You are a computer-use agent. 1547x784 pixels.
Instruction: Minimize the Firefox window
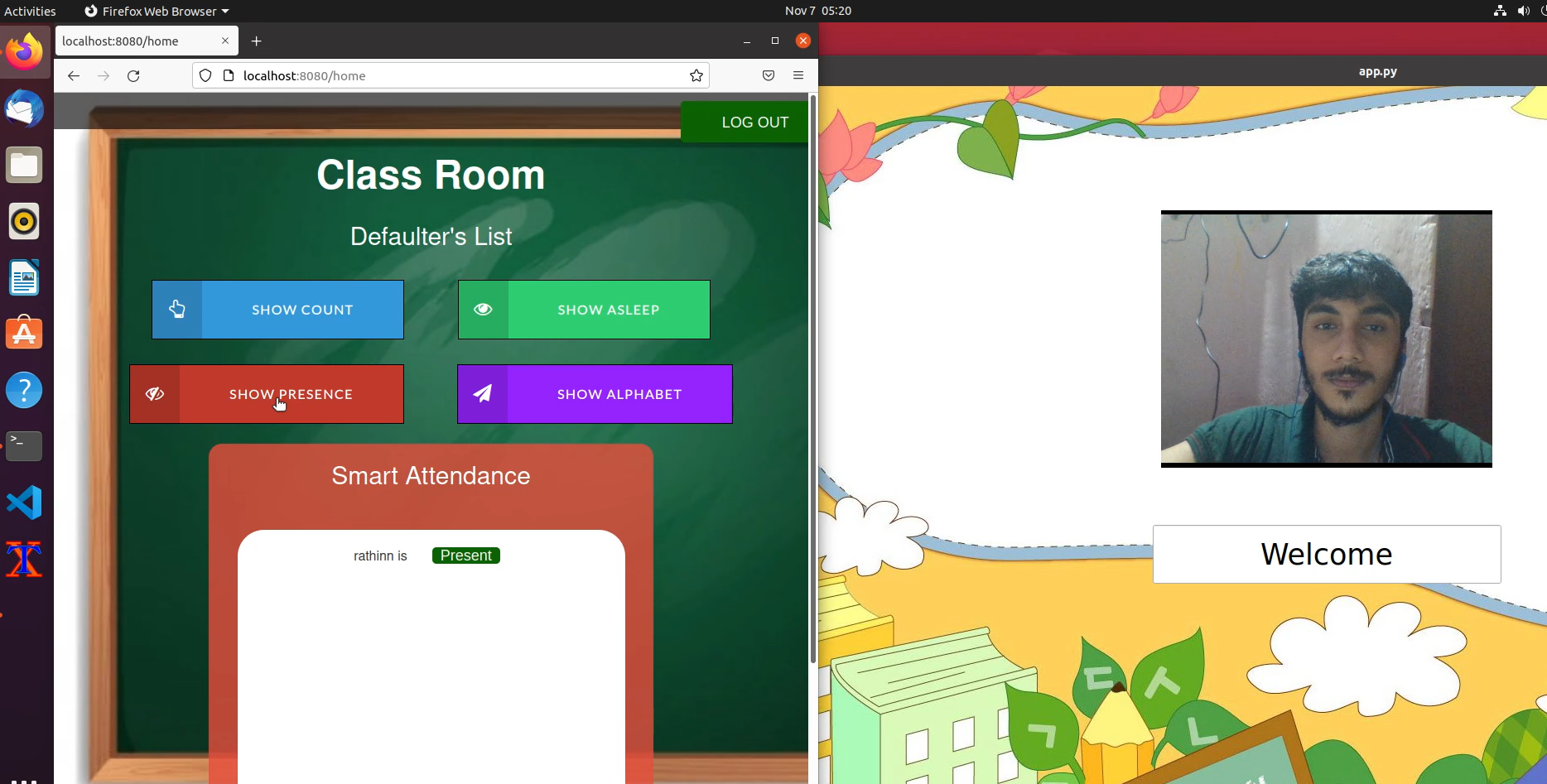pyautogui.click(x=747, y=41)
